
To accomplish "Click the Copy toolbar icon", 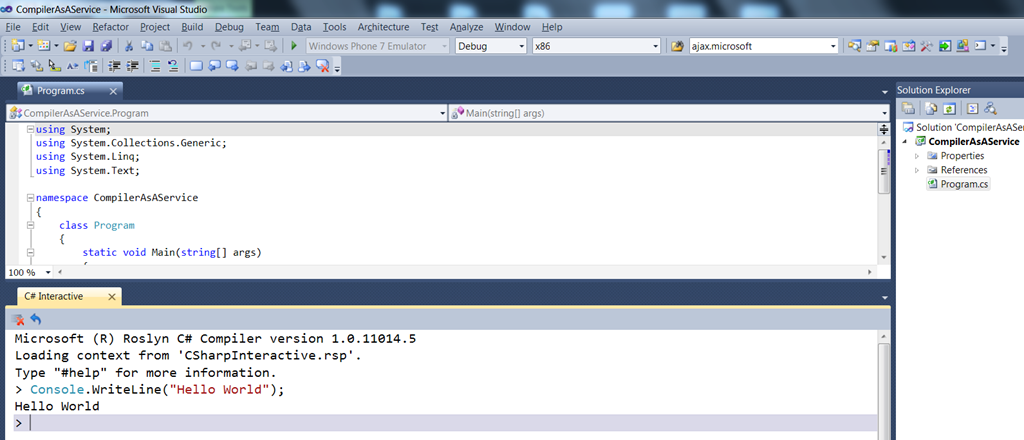I will click(147, 46).
